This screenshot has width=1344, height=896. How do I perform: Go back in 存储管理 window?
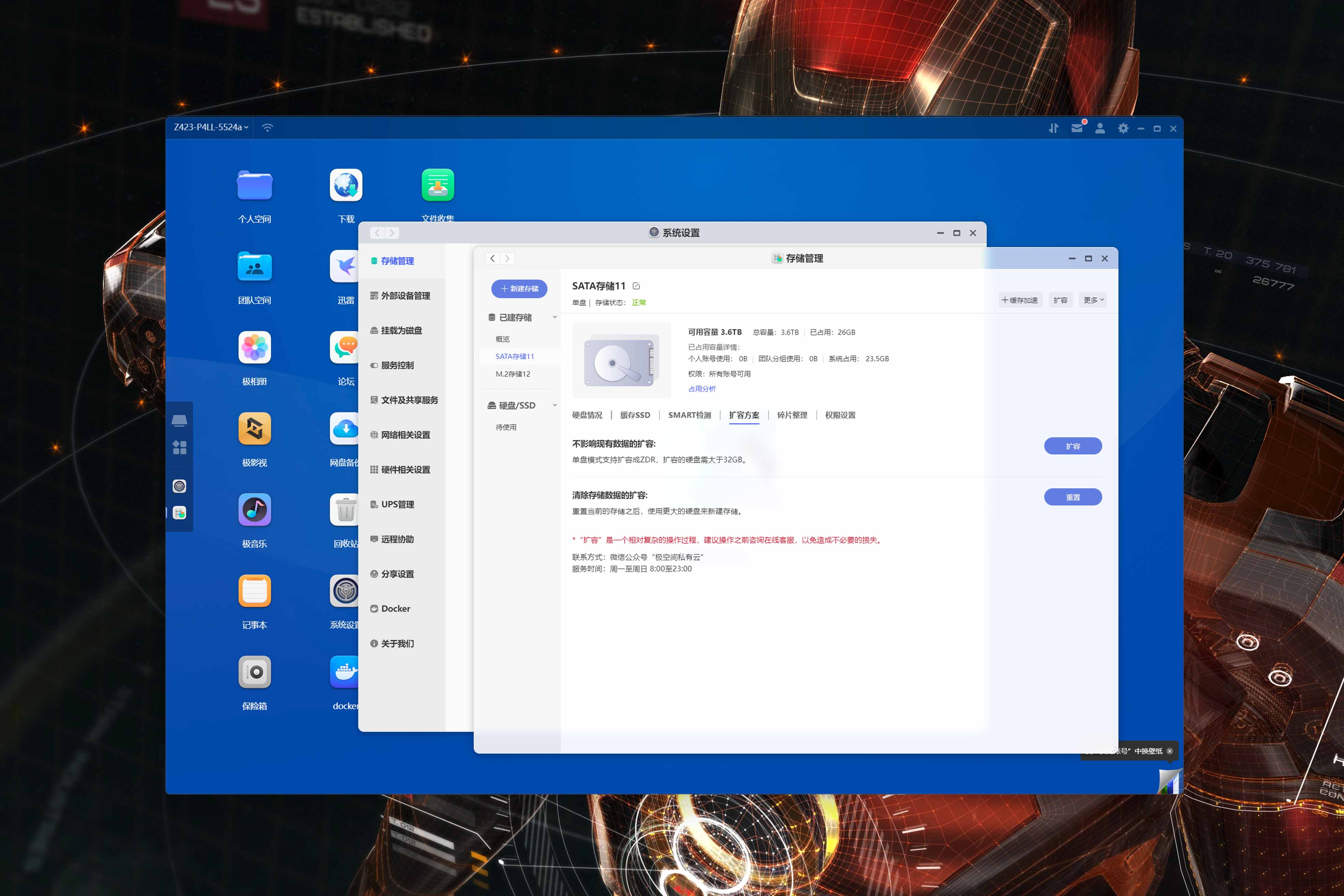click(493, 258)
